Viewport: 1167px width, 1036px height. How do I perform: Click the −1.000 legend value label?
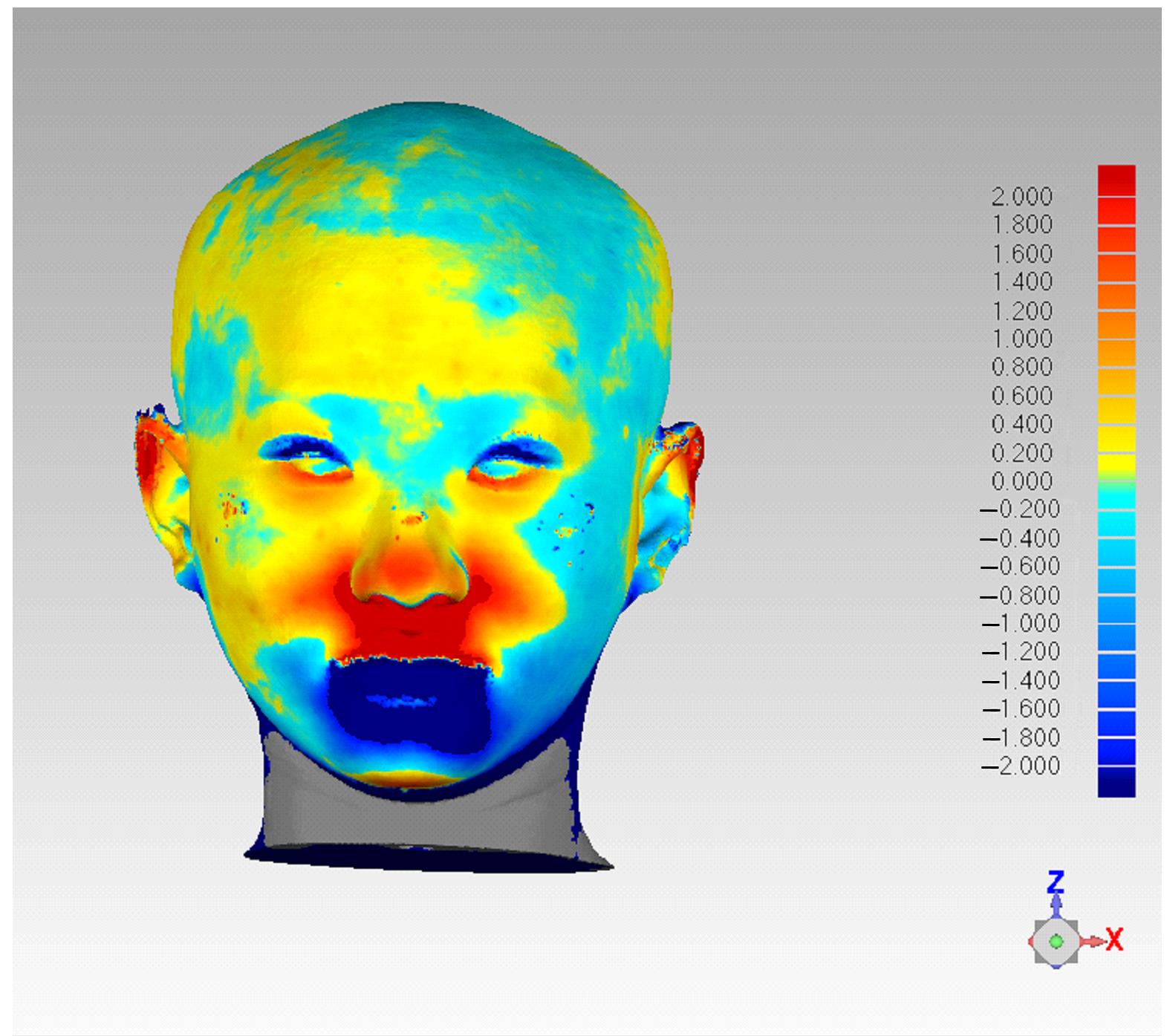coord(1020,623)
